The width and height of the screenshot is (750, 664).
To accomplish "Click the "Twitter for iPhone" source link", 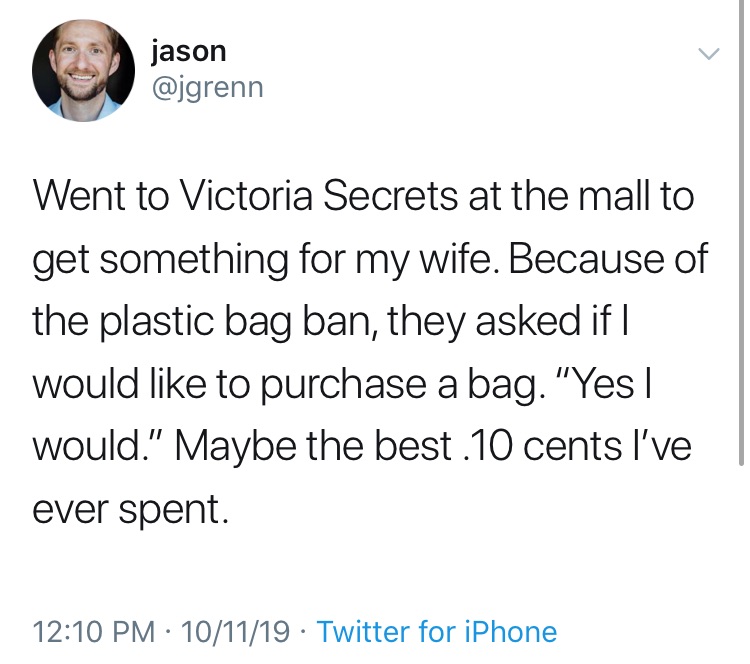I will [437, 631].
